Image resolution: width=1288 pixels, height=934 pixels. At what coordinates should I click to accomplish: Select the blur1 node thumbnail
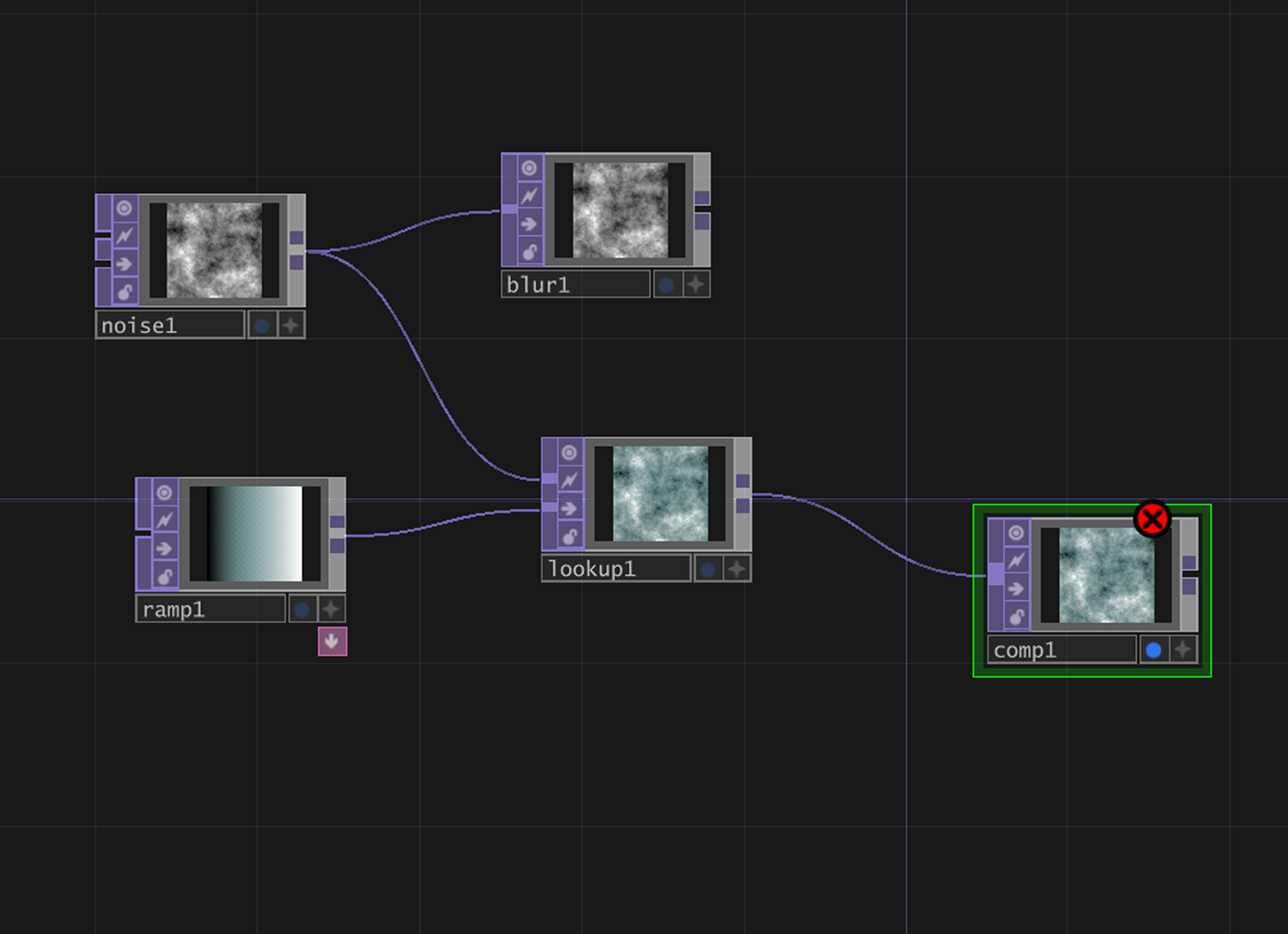(620, 209)
